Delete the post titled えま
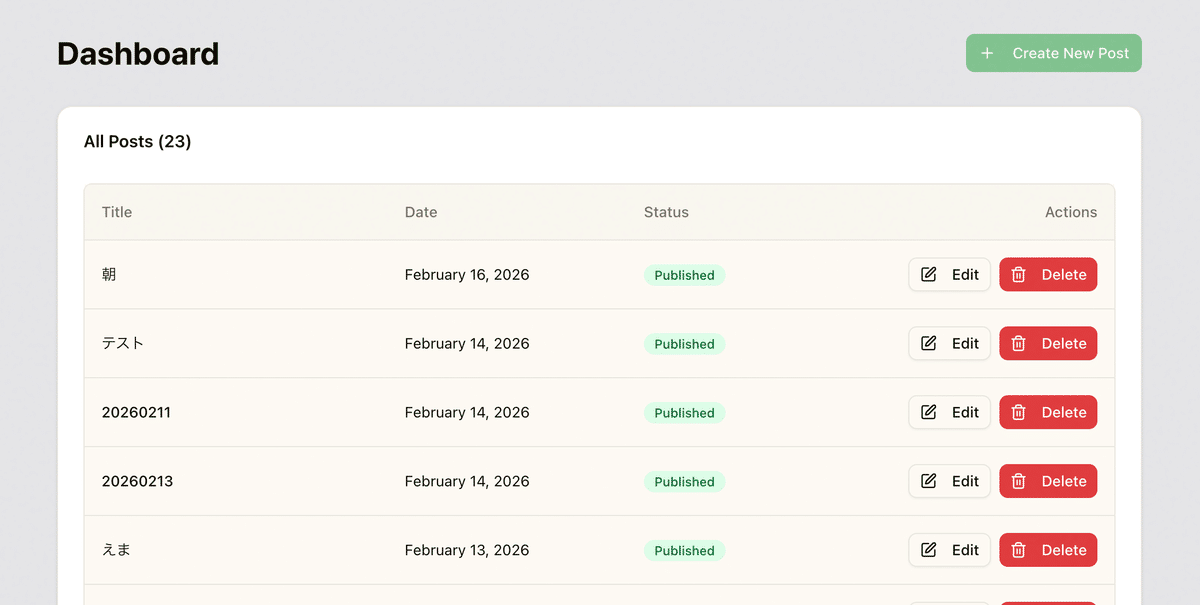 pyautogui.click(x=1048, y=550)
